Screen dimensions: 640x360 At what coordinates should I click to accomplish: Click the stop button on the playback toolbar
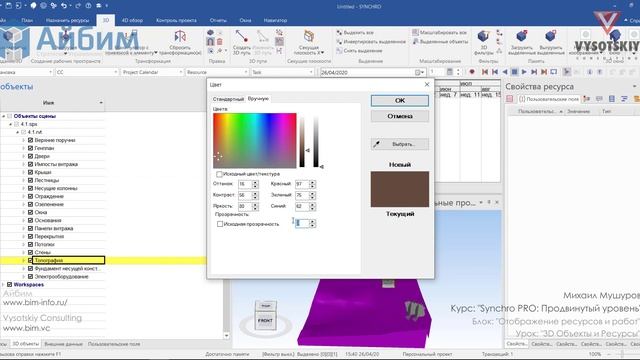[x=514, y=72]
